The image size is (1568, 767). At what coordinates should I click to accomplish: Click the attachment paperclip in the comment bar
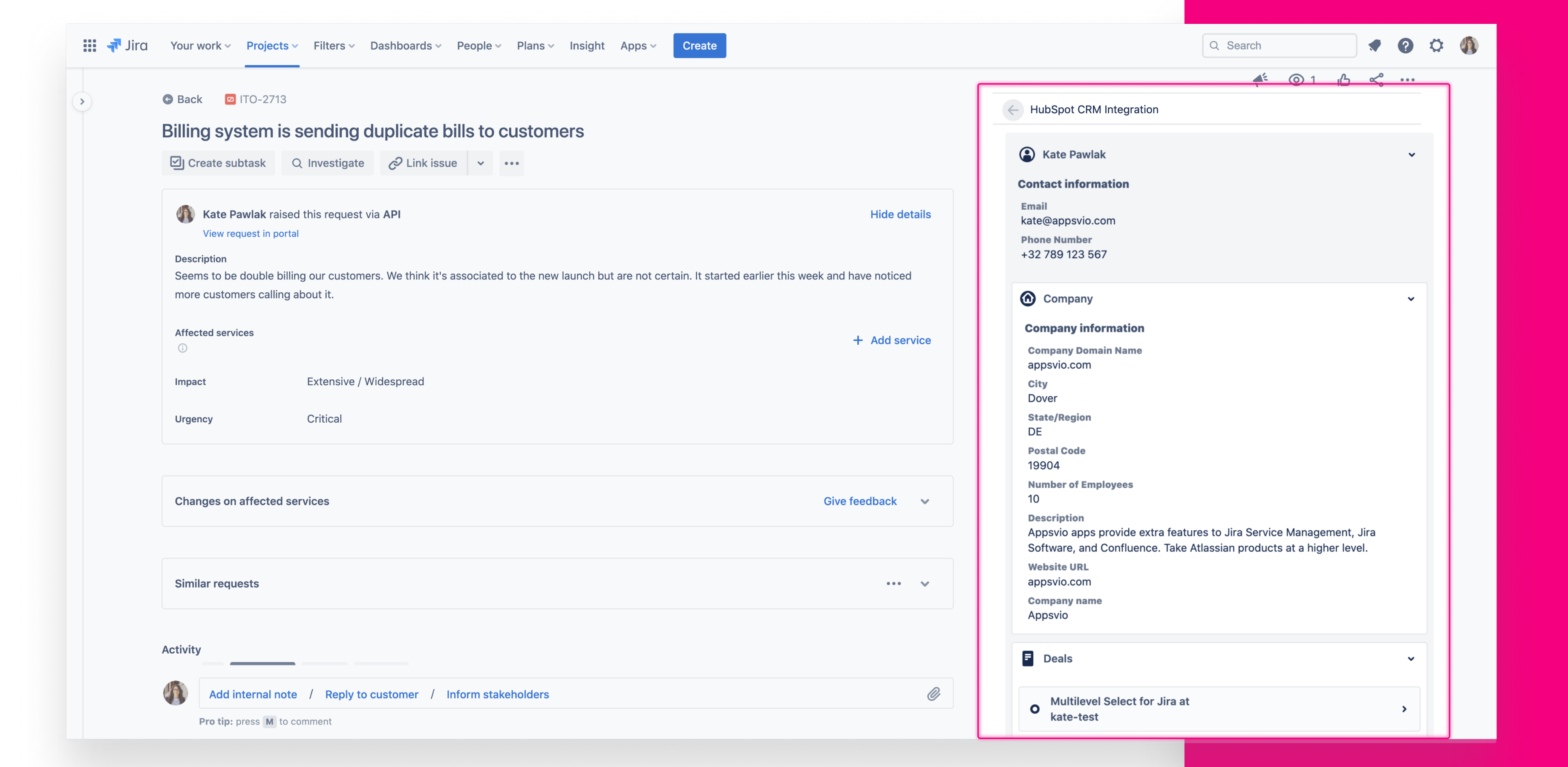pyautogui.click(x=933, y=693)
